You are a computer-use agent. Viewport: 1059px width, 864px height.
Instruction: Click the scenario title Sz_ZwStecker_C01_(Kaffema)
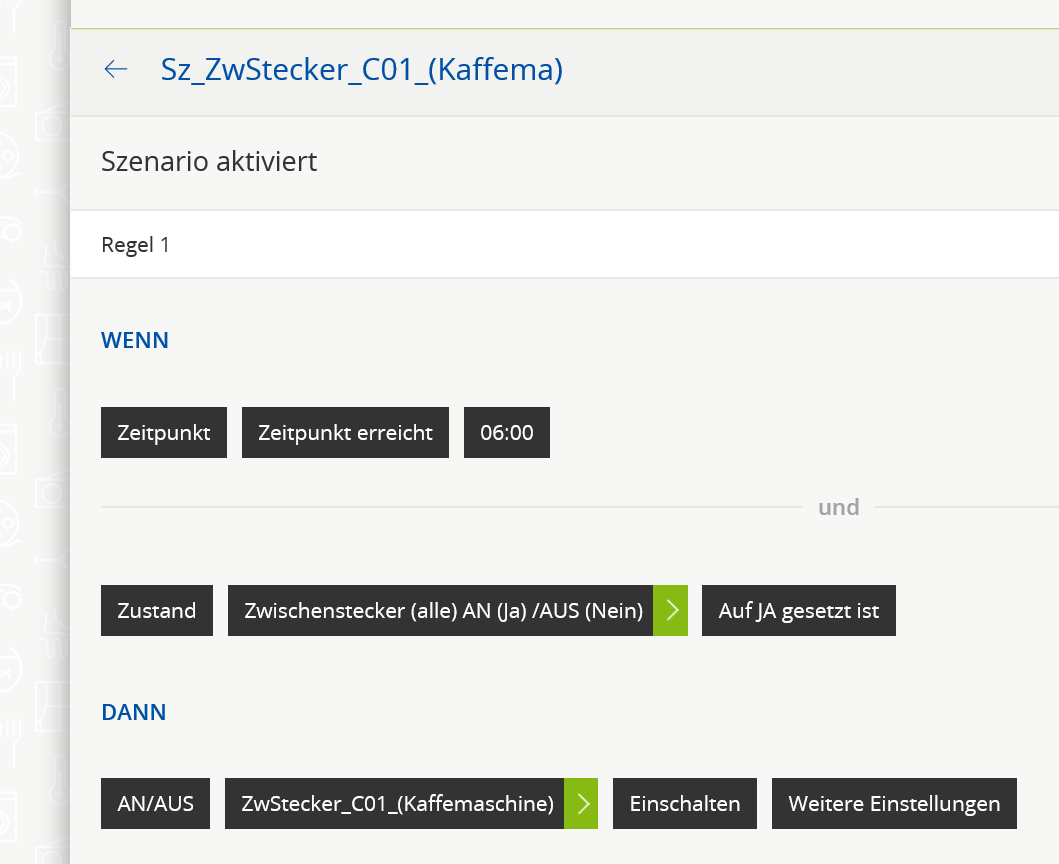[x=362, y=69]
